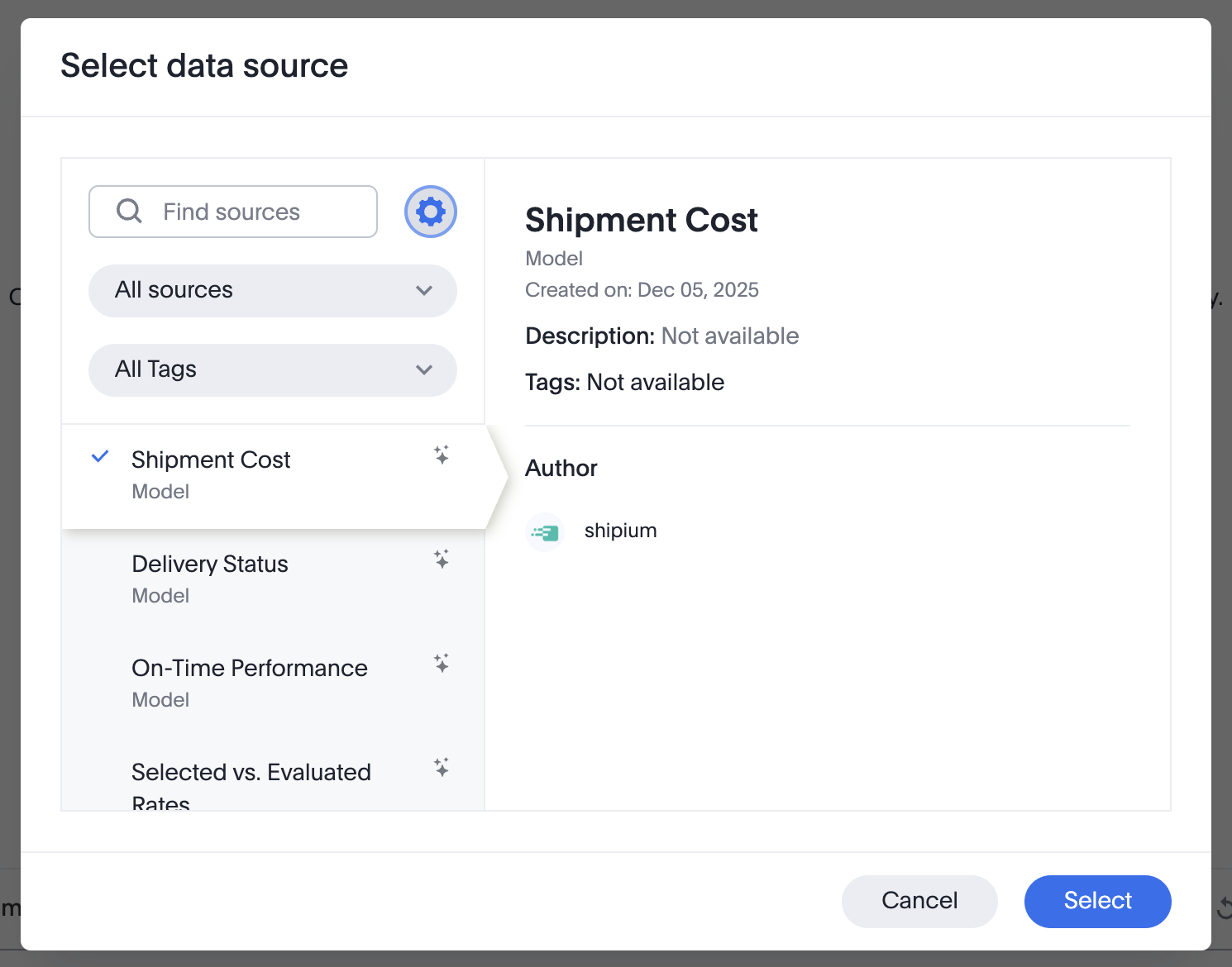Open the All sources dropdown
1232x967 pixels.
(272, 290)
